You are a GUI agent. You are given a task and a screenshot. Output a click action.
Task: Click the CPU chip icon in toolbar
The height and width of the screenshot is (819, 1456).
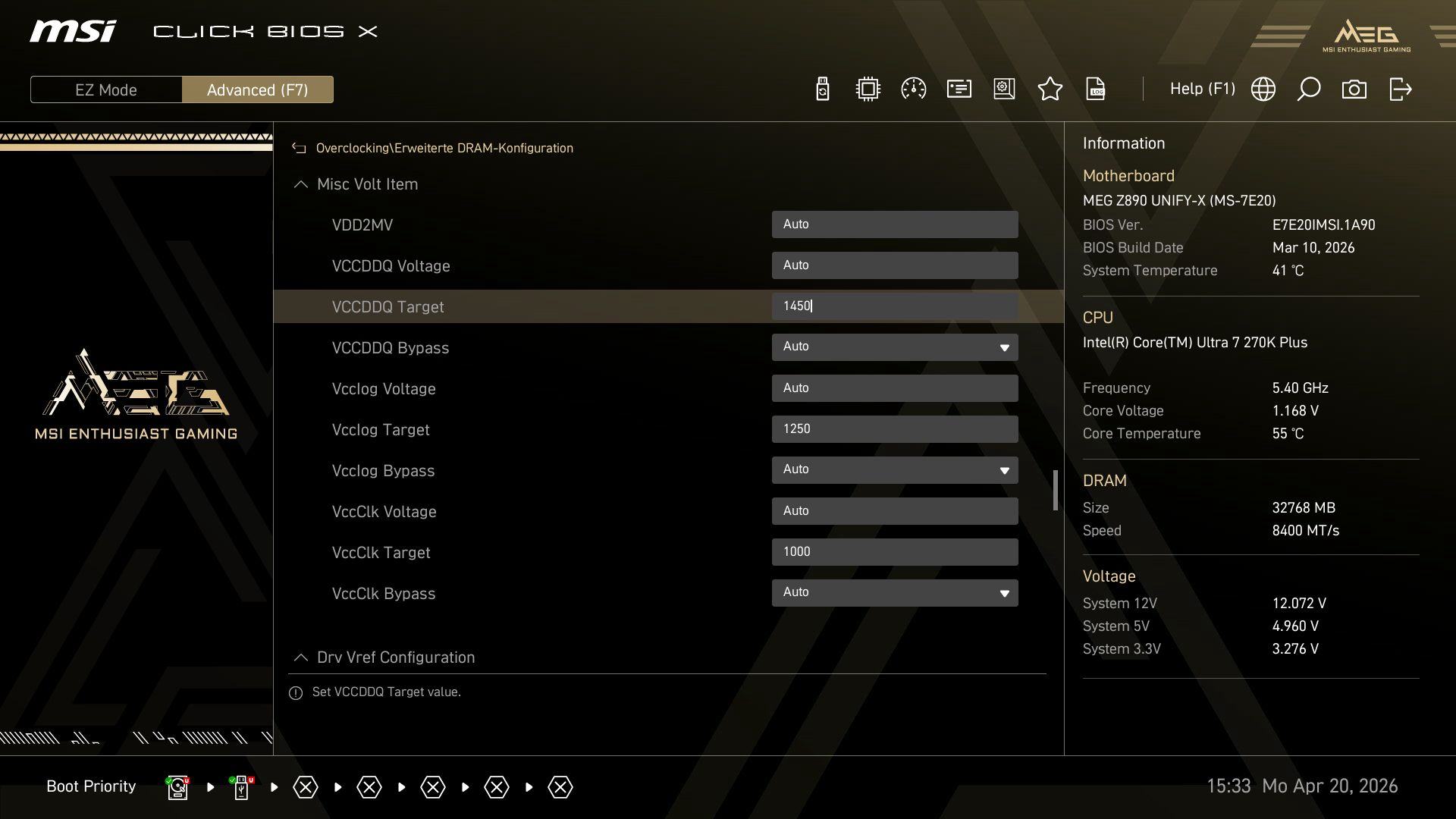(x=868, y=89)
